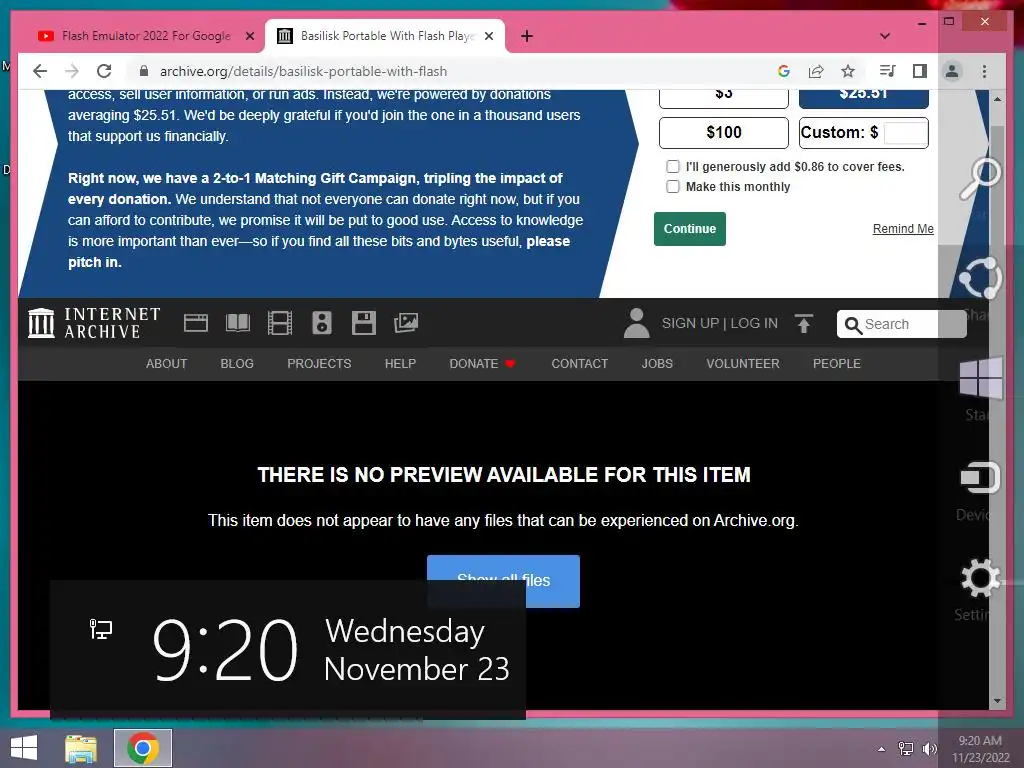Open the HELP menu item

tap(400, 364)
